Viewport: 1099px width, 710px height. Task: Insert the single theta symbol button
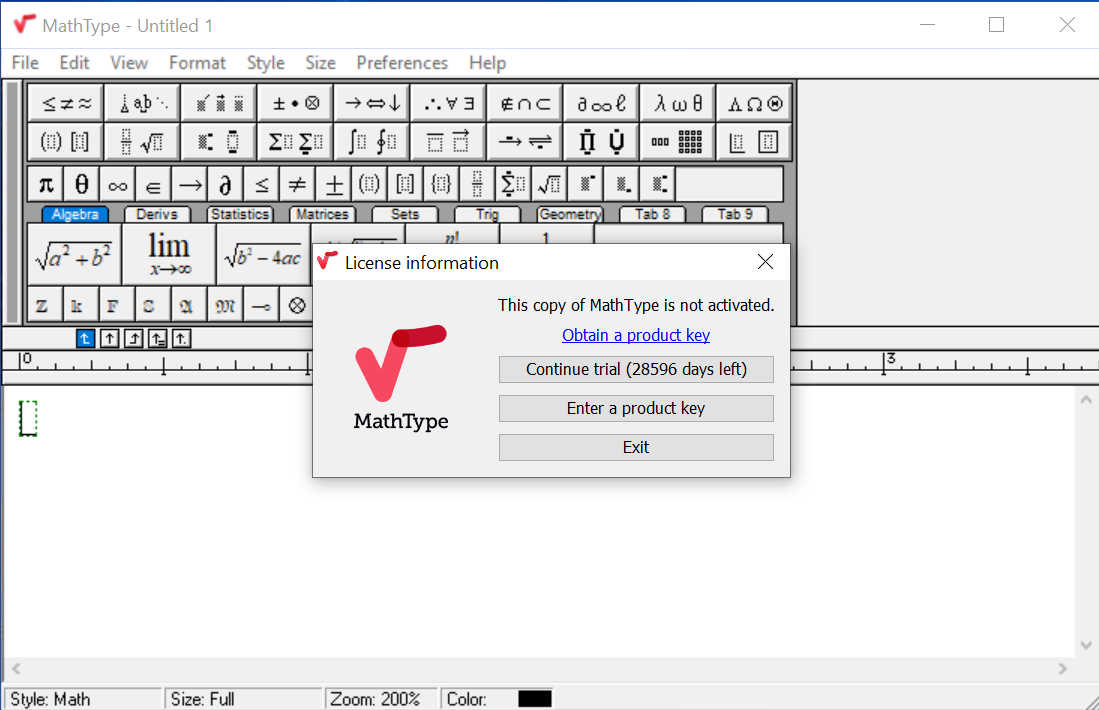(81, 184)
